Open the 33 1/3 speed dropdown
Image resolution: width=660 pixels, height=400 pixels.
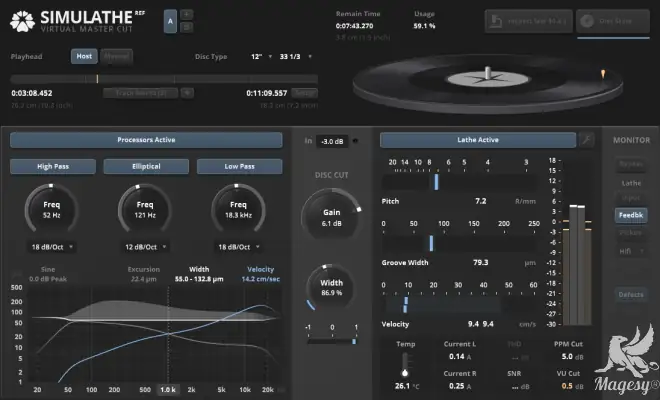click(x=295, y=56)
